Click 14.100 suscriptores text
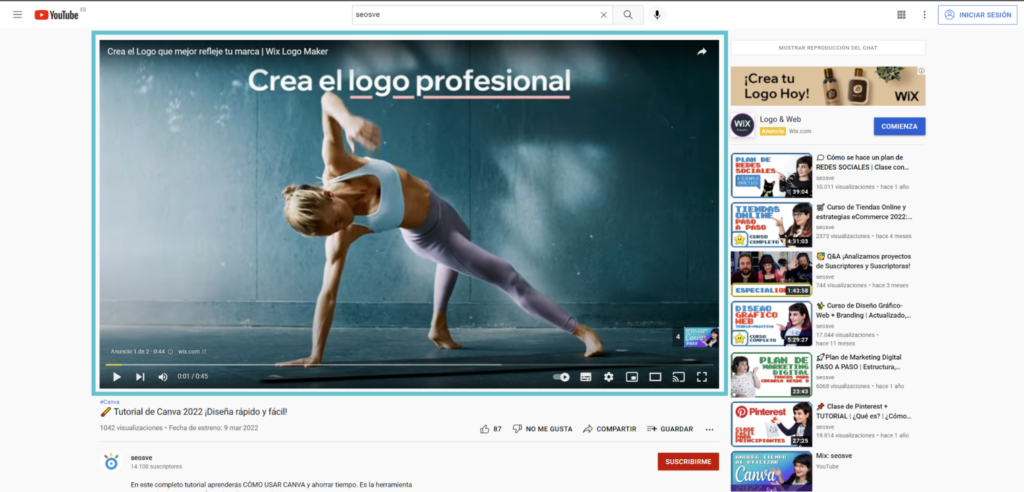The width and height of the screenshot is (1024, 492). pyautogui.click(x=156, y=467)
